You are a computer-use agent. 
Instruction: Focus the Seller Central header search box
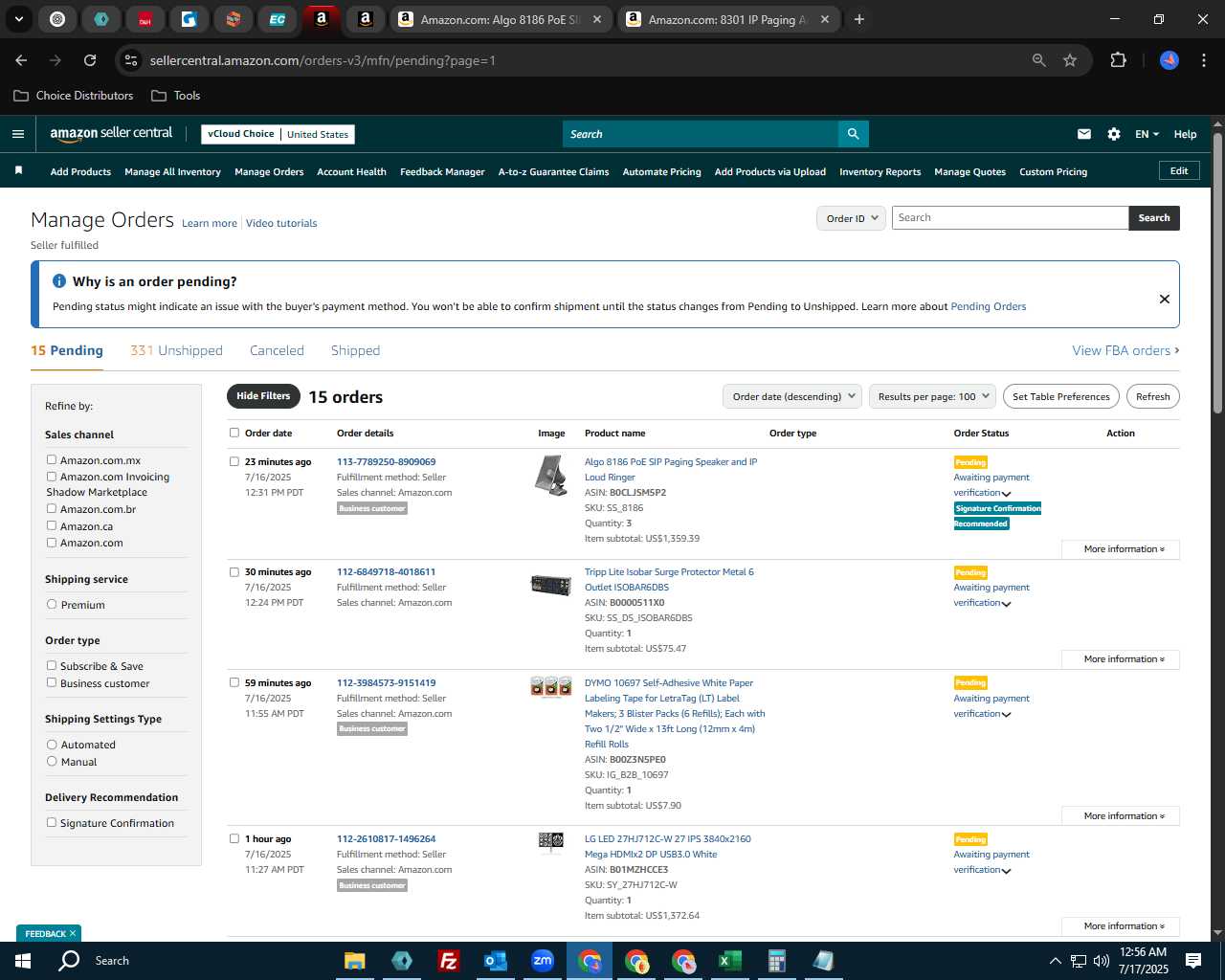[701, 134]
